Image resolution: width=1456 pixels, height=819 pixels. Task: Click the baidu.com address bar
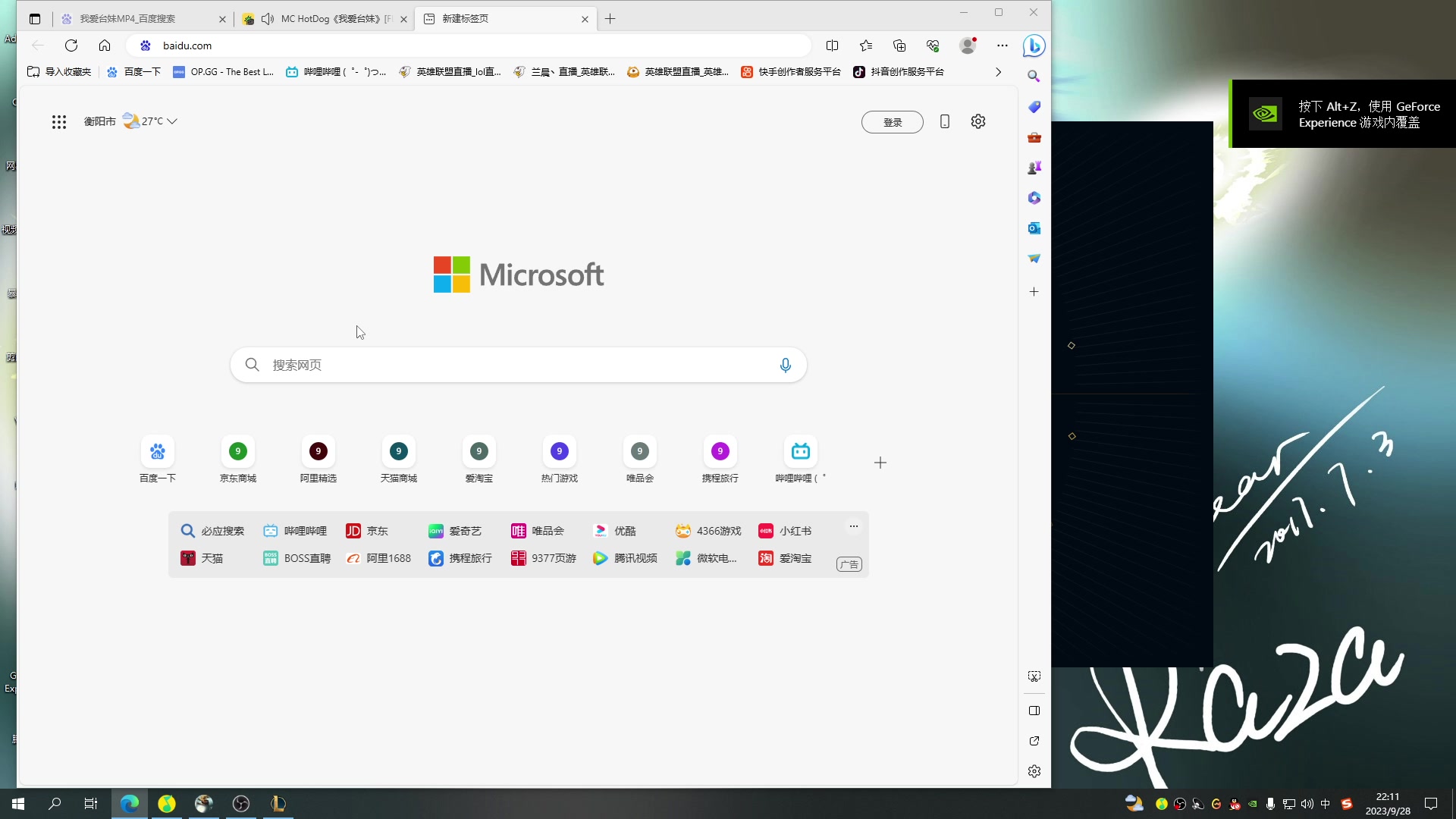470,45
